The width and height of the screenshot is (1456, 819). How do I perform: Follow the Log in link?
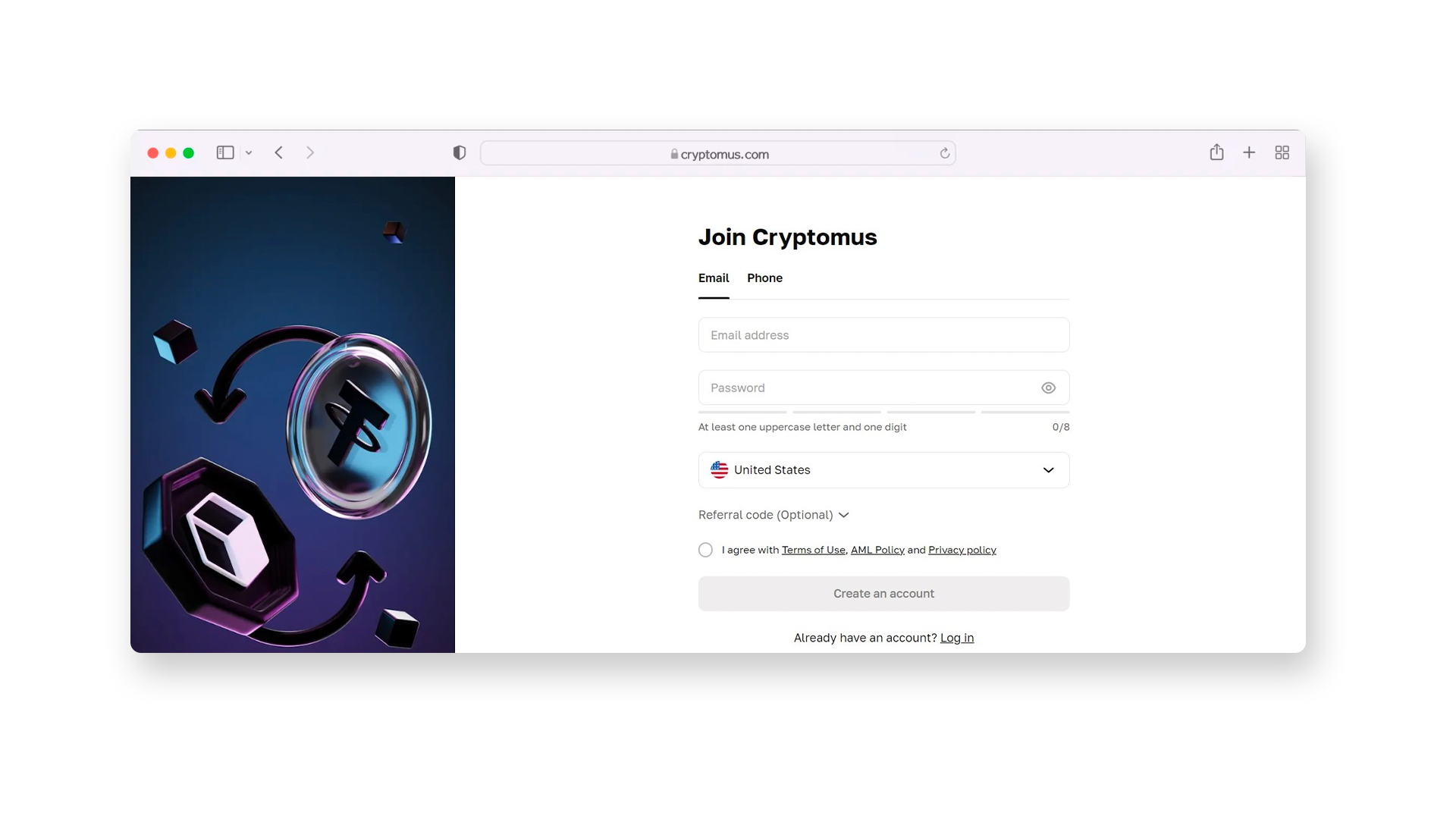[957, 638]
